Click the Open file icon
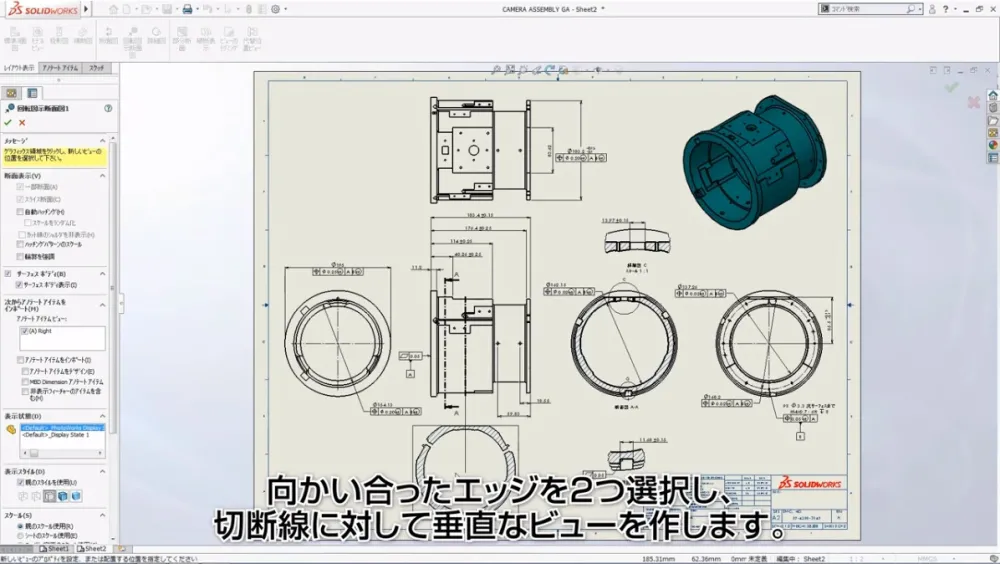This screenshot has width=1000, height=564. pyautogui.click(x=146, y=9)
